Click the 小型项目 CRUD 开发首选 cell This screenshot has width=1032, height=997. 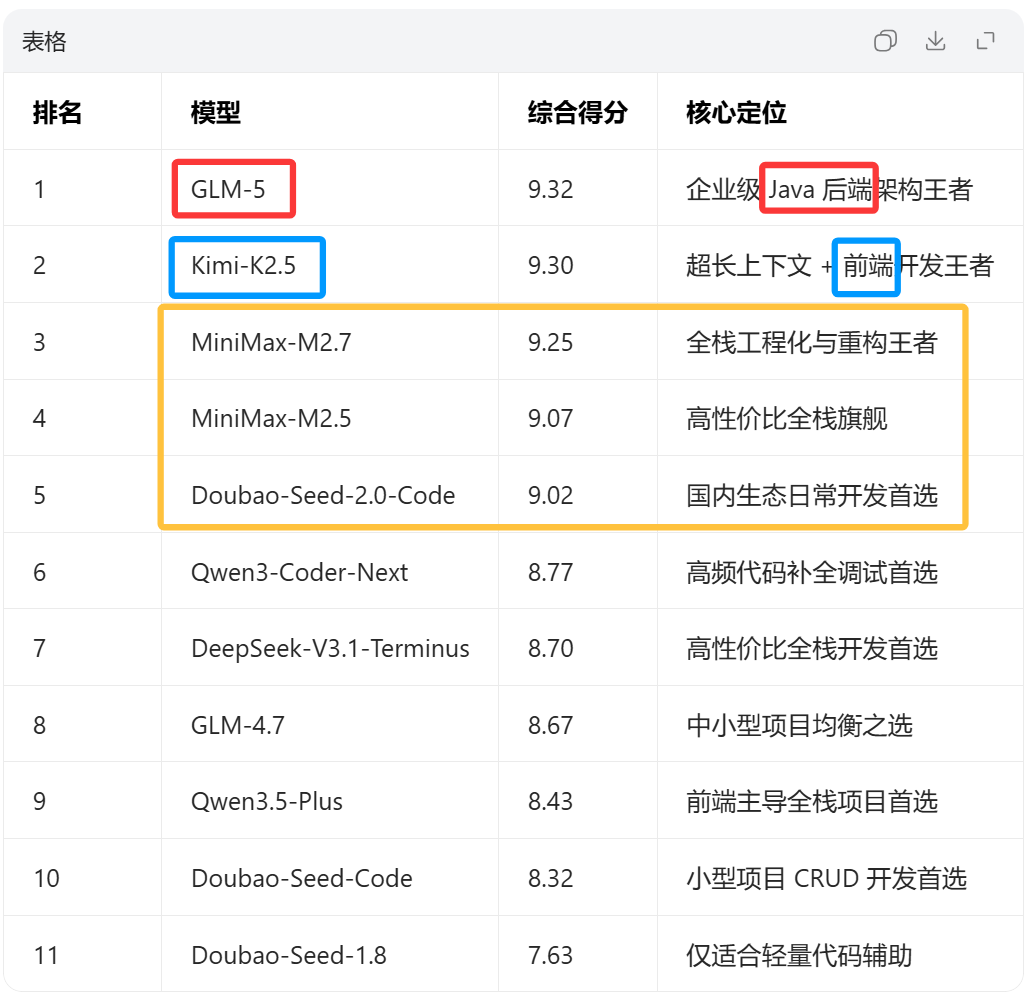[826, 878]
